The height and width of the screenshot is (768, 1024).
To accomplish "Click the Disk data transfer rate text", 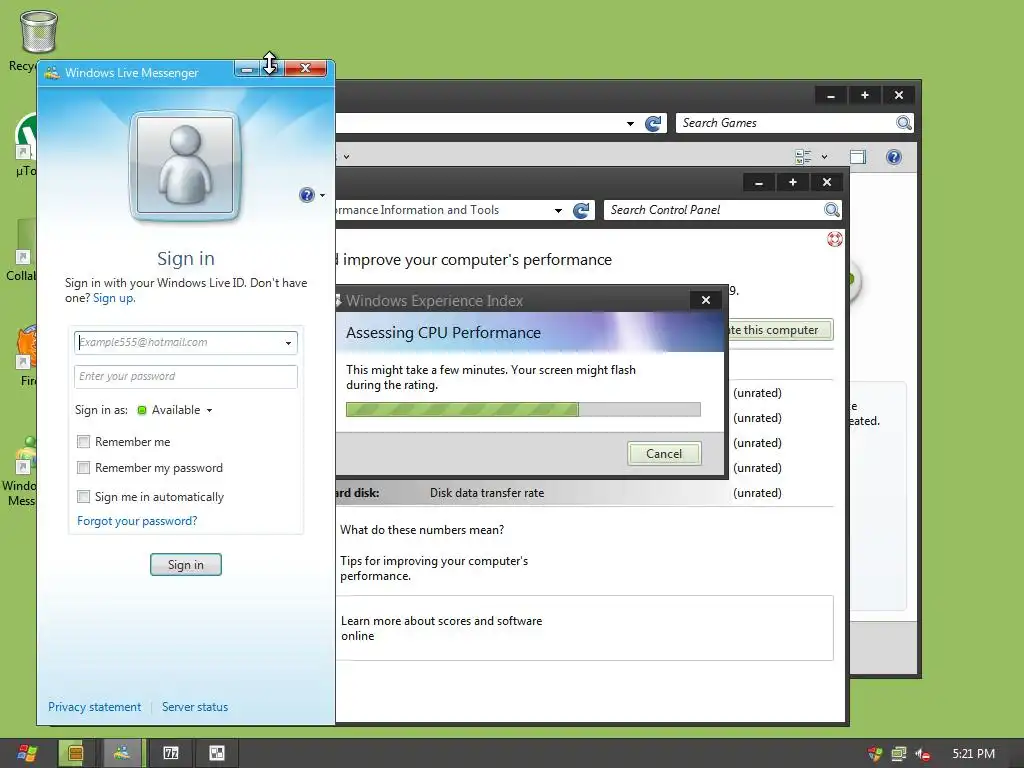I will click(x=487, y=493).
